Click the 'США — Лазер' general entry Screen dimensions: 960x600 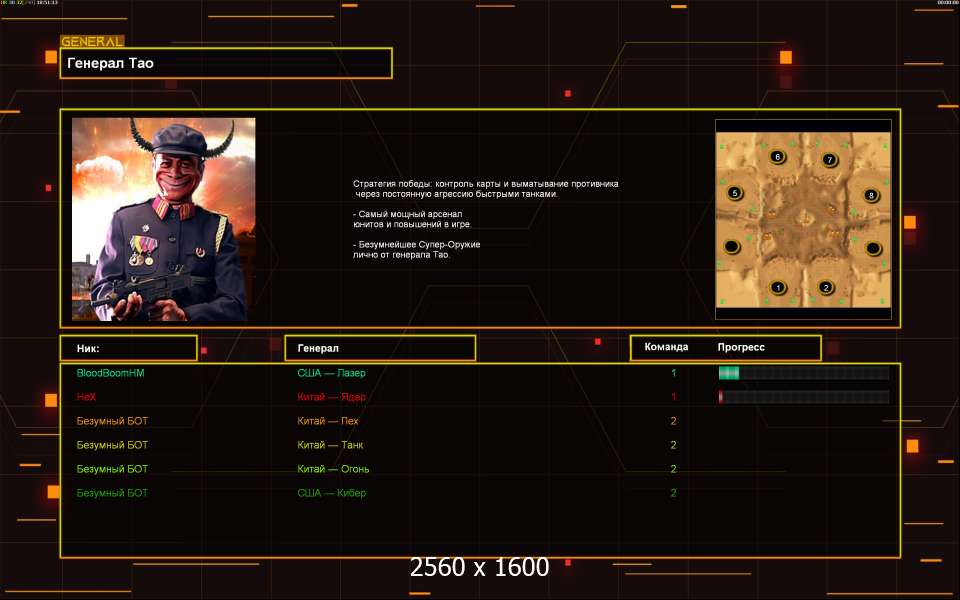(x=331, y=373)
